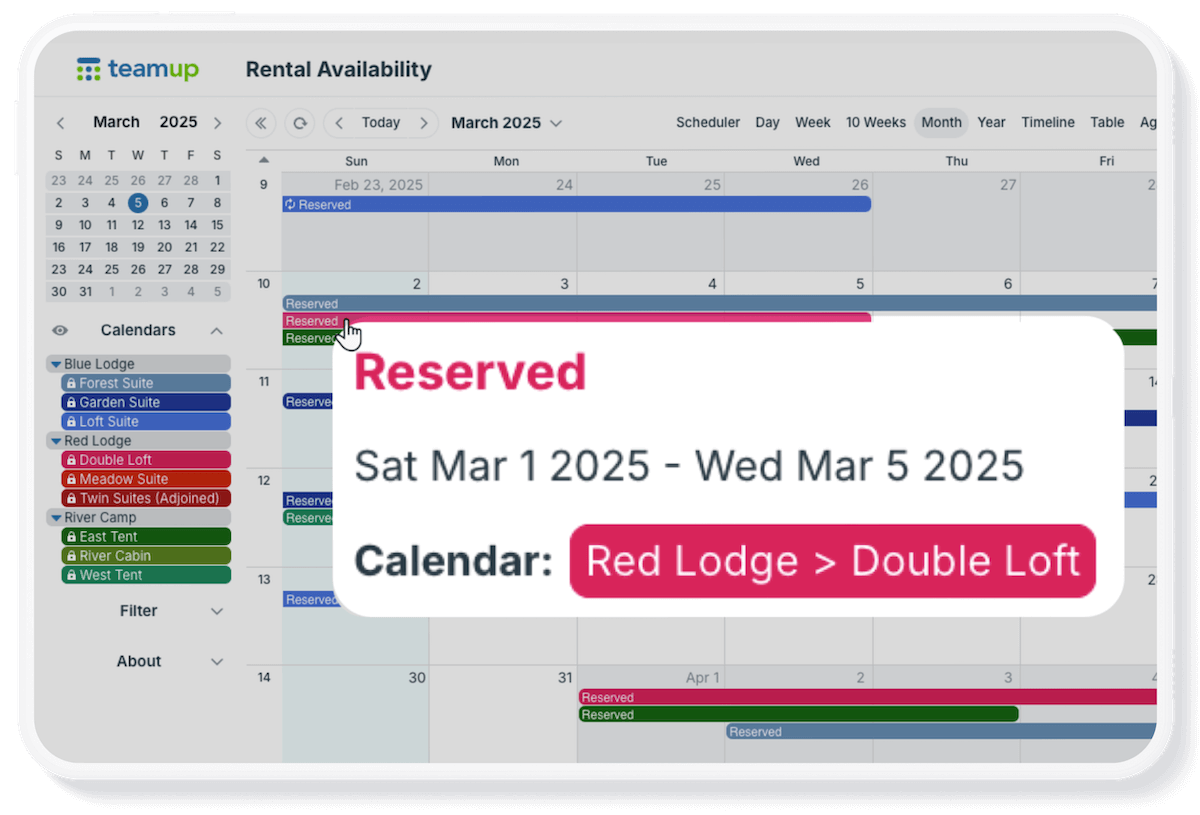Open the Reserved event in week 13
Screen dimensions: 1200x815
click(308, 600)
